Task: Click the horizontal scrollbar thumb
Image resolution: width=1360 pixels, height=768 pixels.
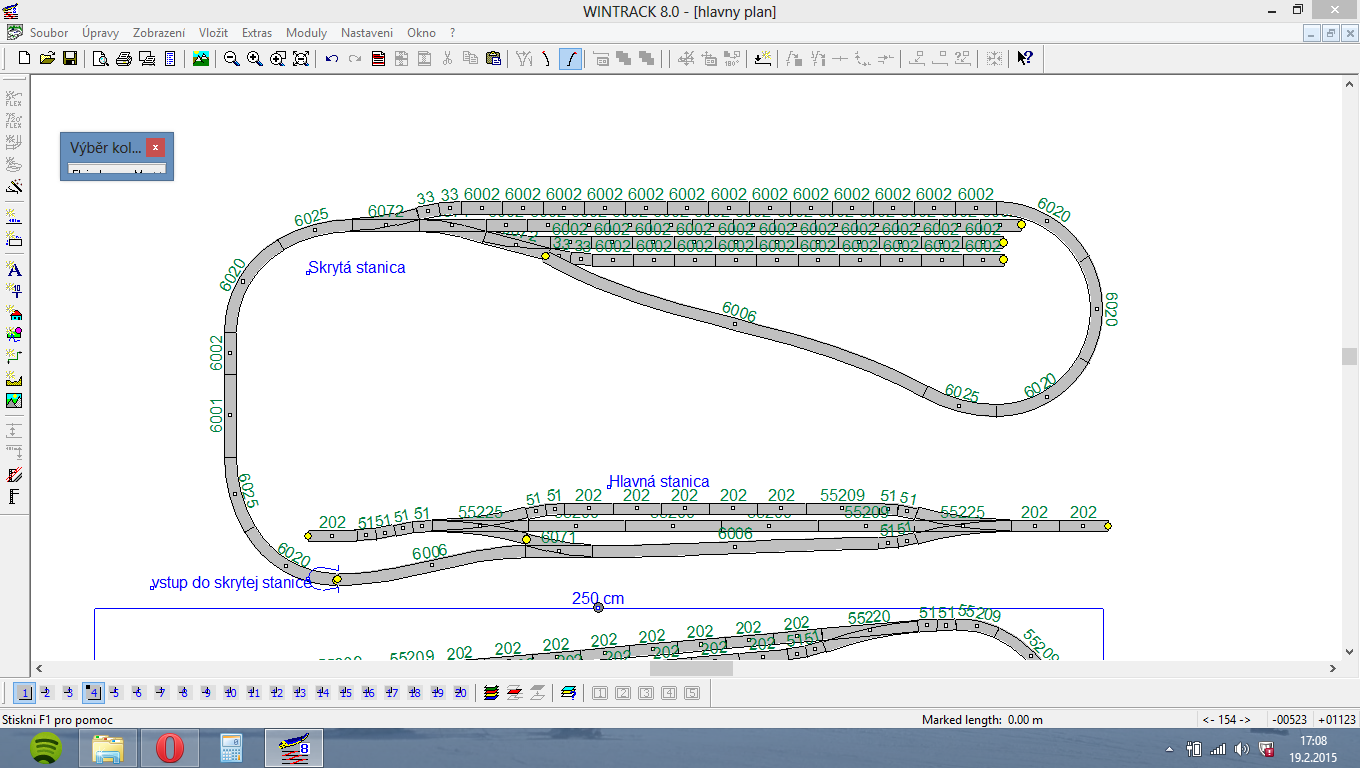Action: 691,669
